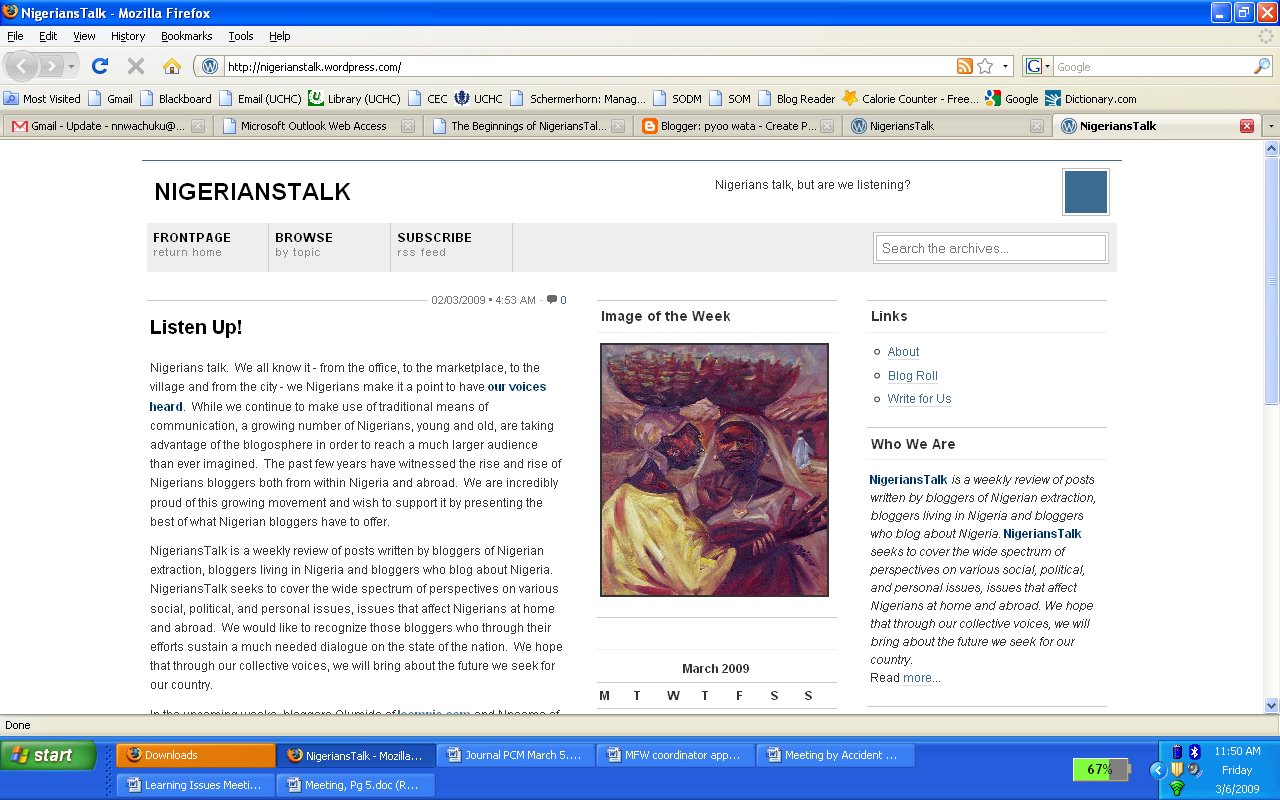Open the recent pages history dropdown arrow
Image resolution: width=1280 pixels, height=800 pixels.
click(71, 66)
